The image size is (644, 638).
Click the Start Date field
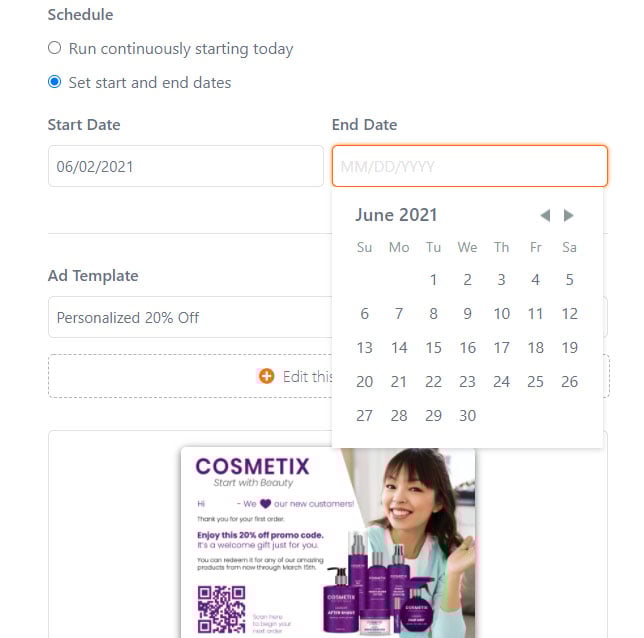185,166
